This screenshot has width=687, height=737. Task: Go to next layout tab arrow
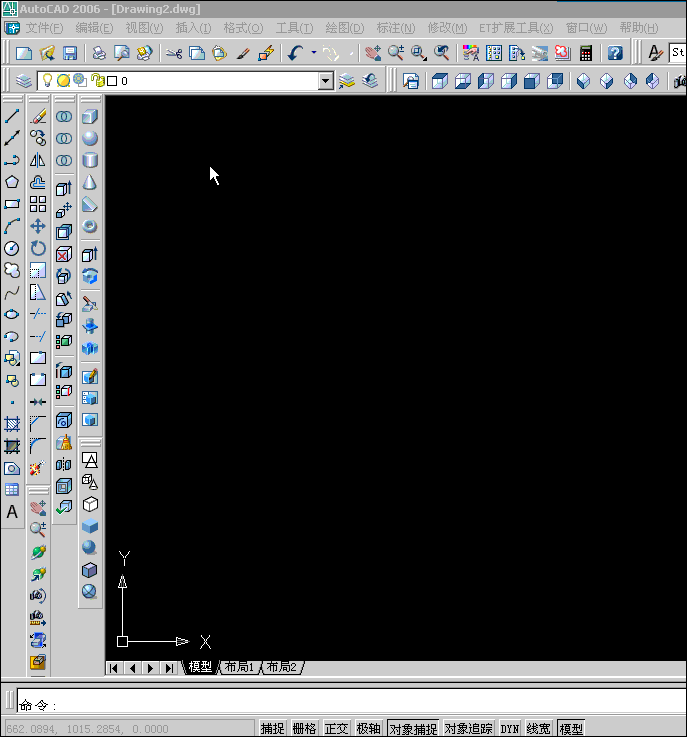pos(150,668)
